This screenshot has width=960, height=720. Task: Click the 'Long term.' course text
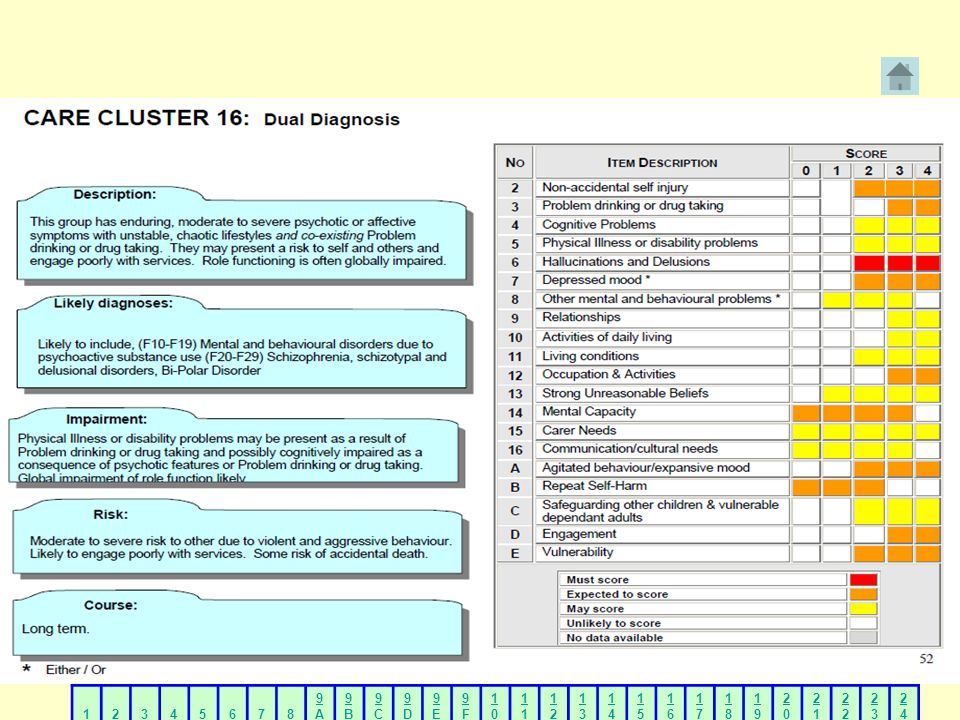56,629
